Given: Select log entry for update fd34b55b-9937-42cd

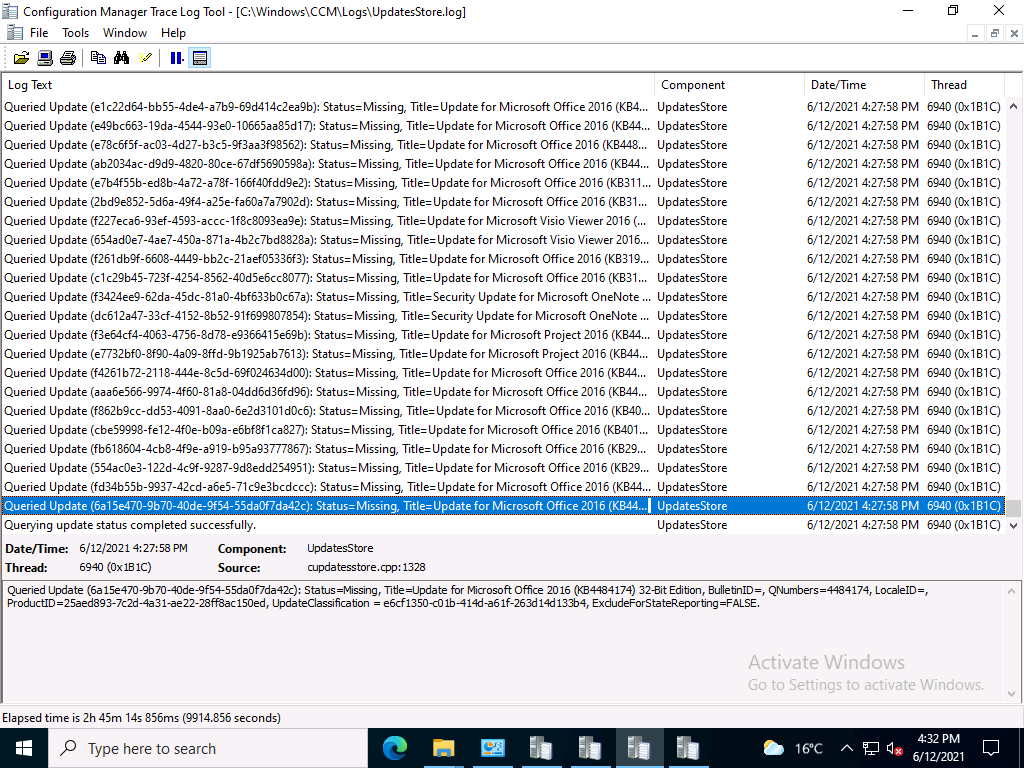Looking at the screenshot, I should (x=503, y=487).
